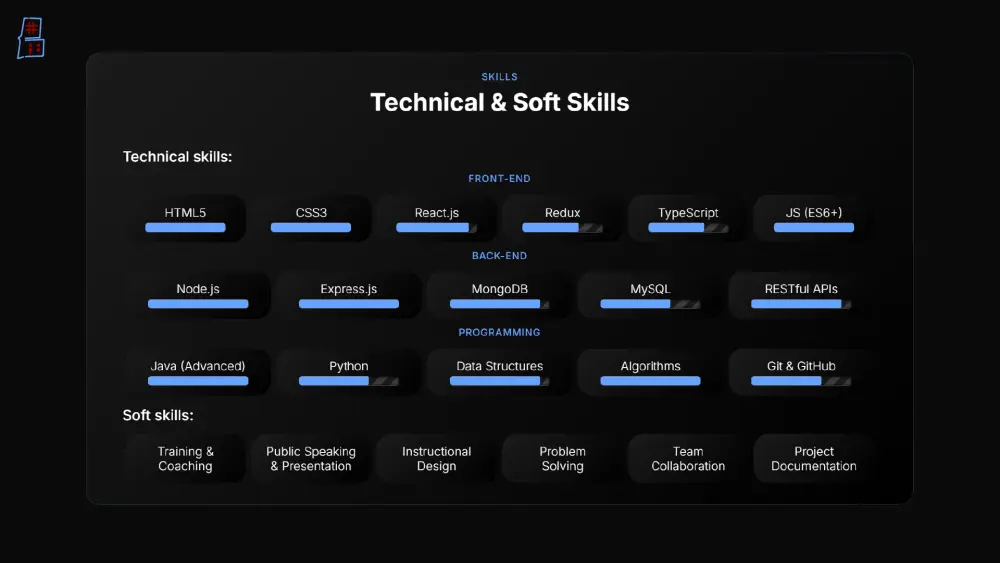Click the Technical skills: heading
Screen dimensions: 1000x563
177,156
